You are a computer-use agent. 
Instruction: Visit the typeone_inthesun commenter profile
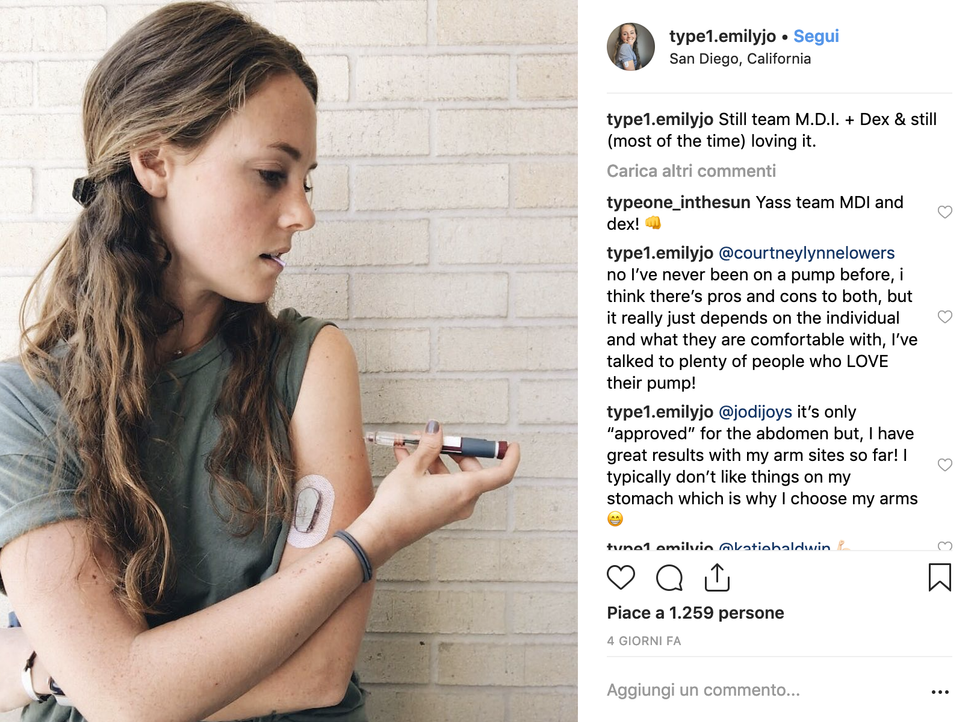click(x=679, y=202)
